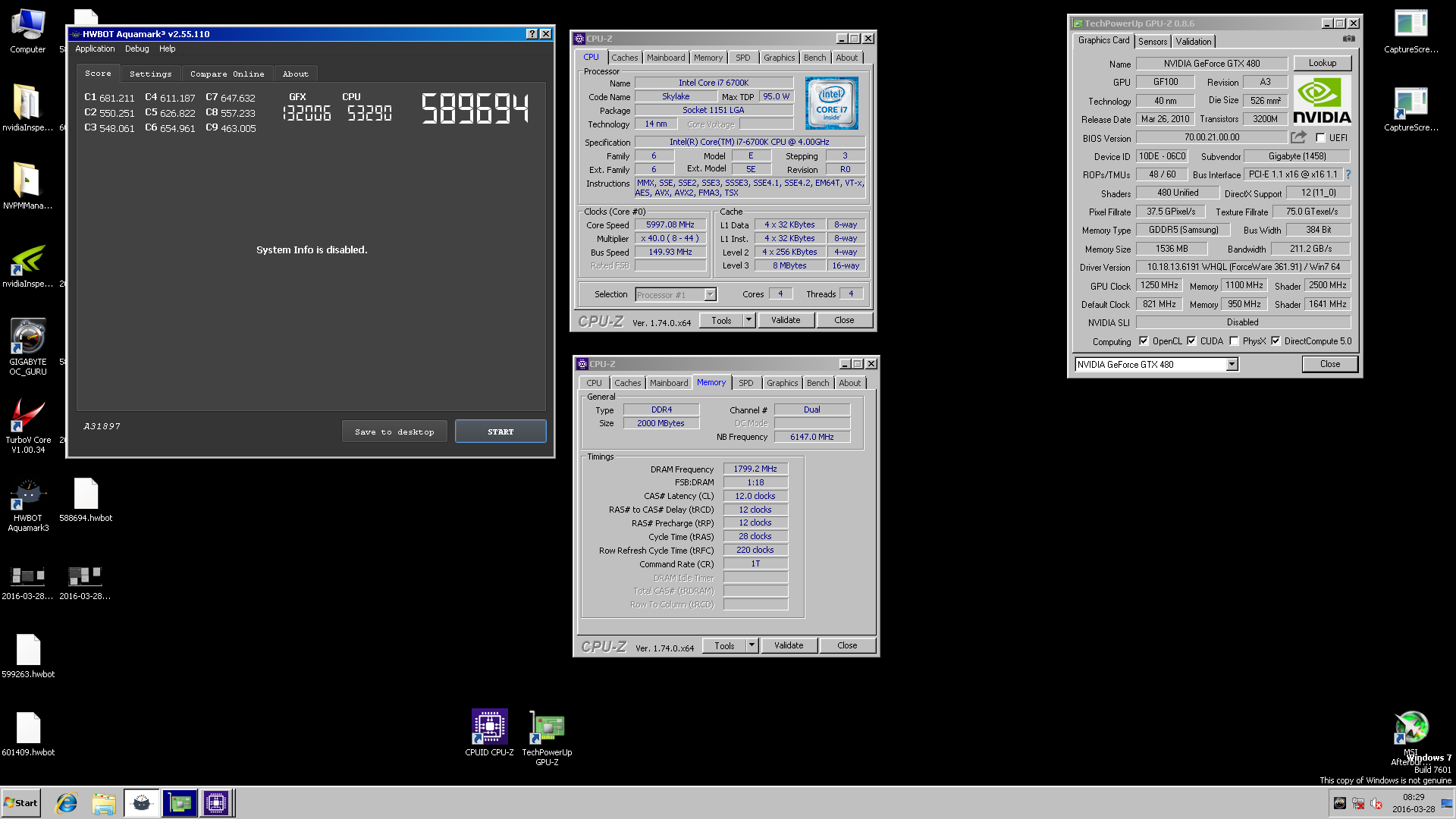The image size is (1456, 819).
Task: Expand Tools arrow in upper CPU-Z window
Action: 748,320
